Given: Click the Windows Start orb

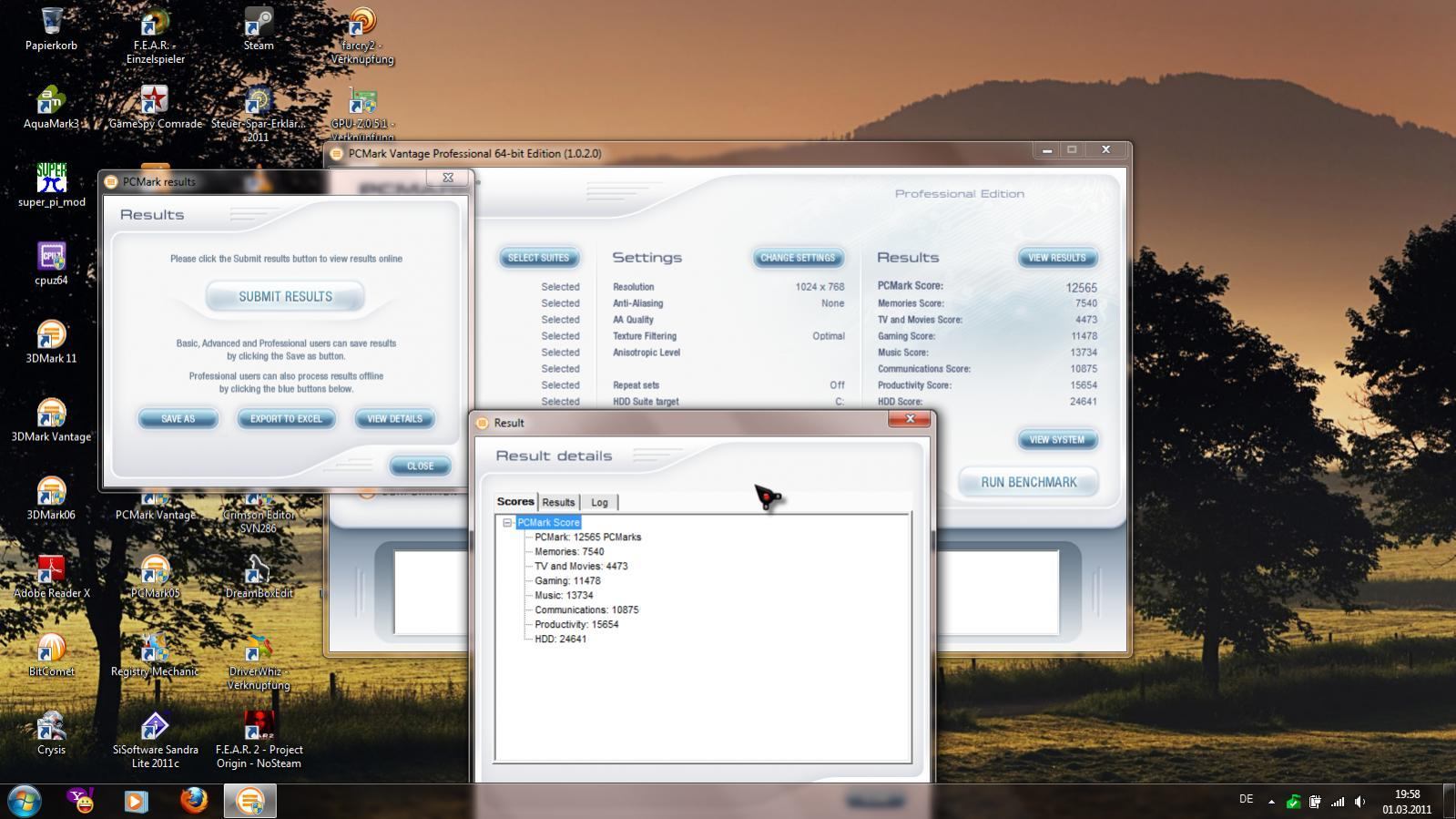Looking at the screenshot, I should [25, 802].
